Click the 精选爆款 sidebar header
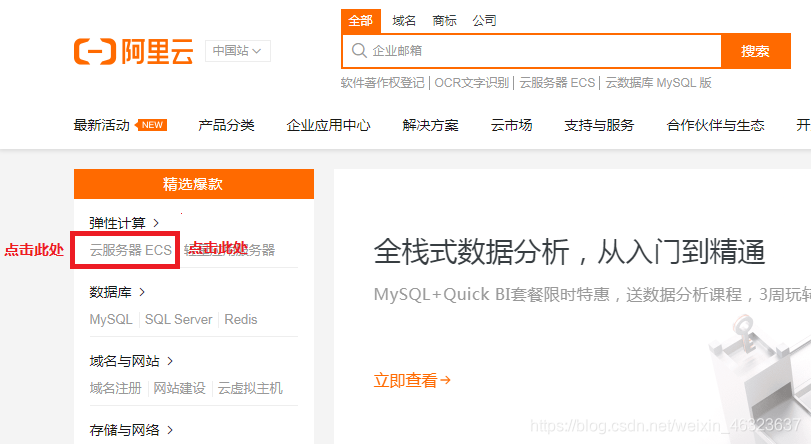 [x=194, y=184]
